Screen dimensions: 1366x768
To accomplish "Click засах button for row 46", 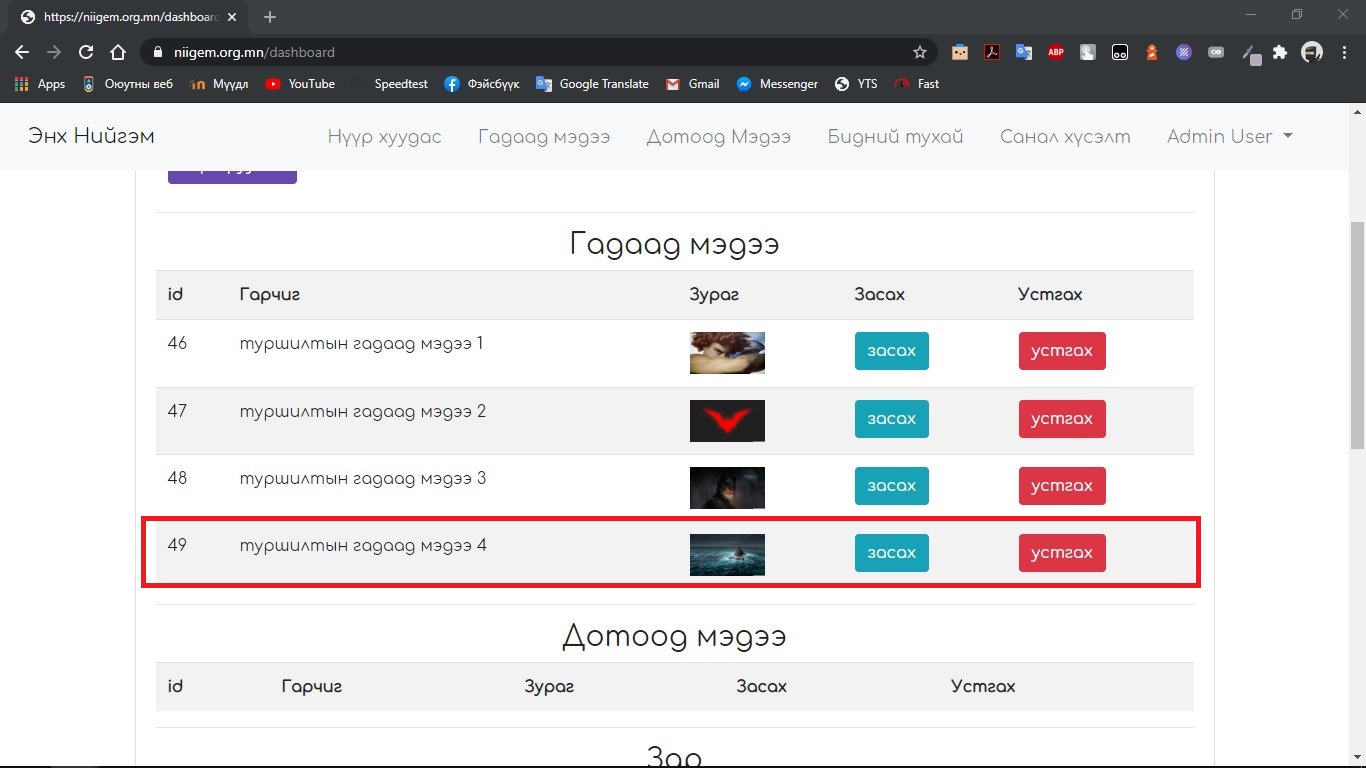I will pos(891,351).
